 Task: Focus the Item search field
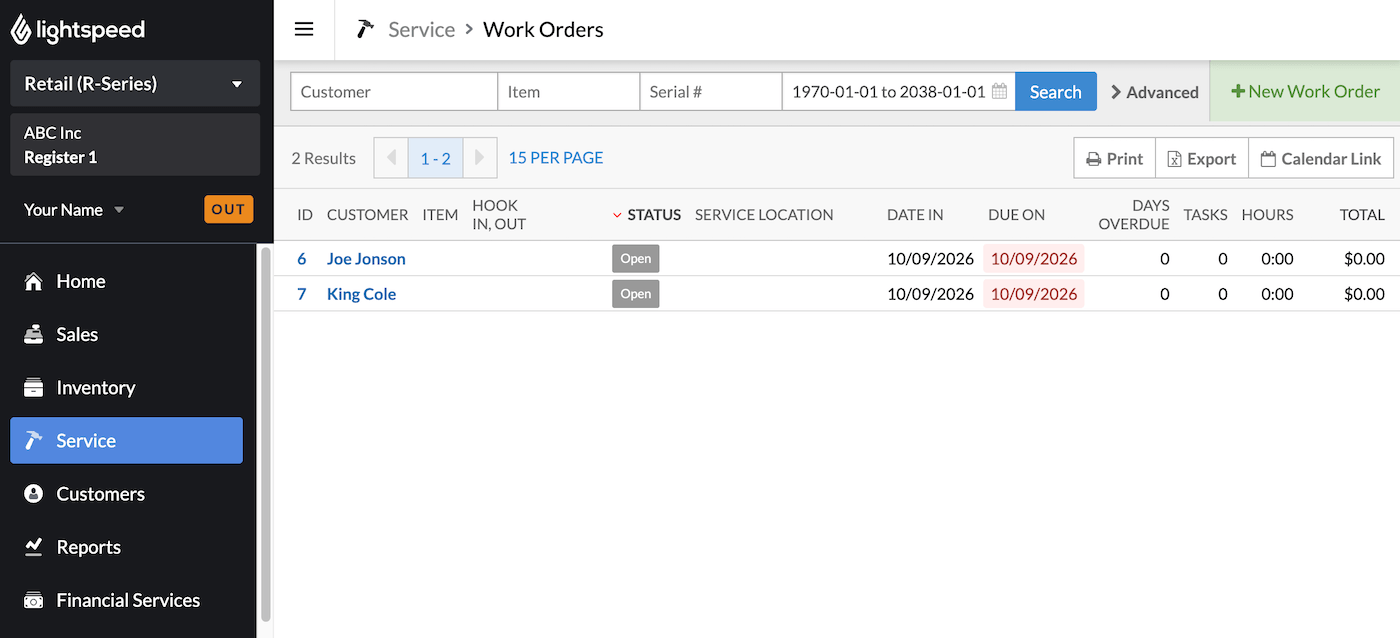click(569, 91)
